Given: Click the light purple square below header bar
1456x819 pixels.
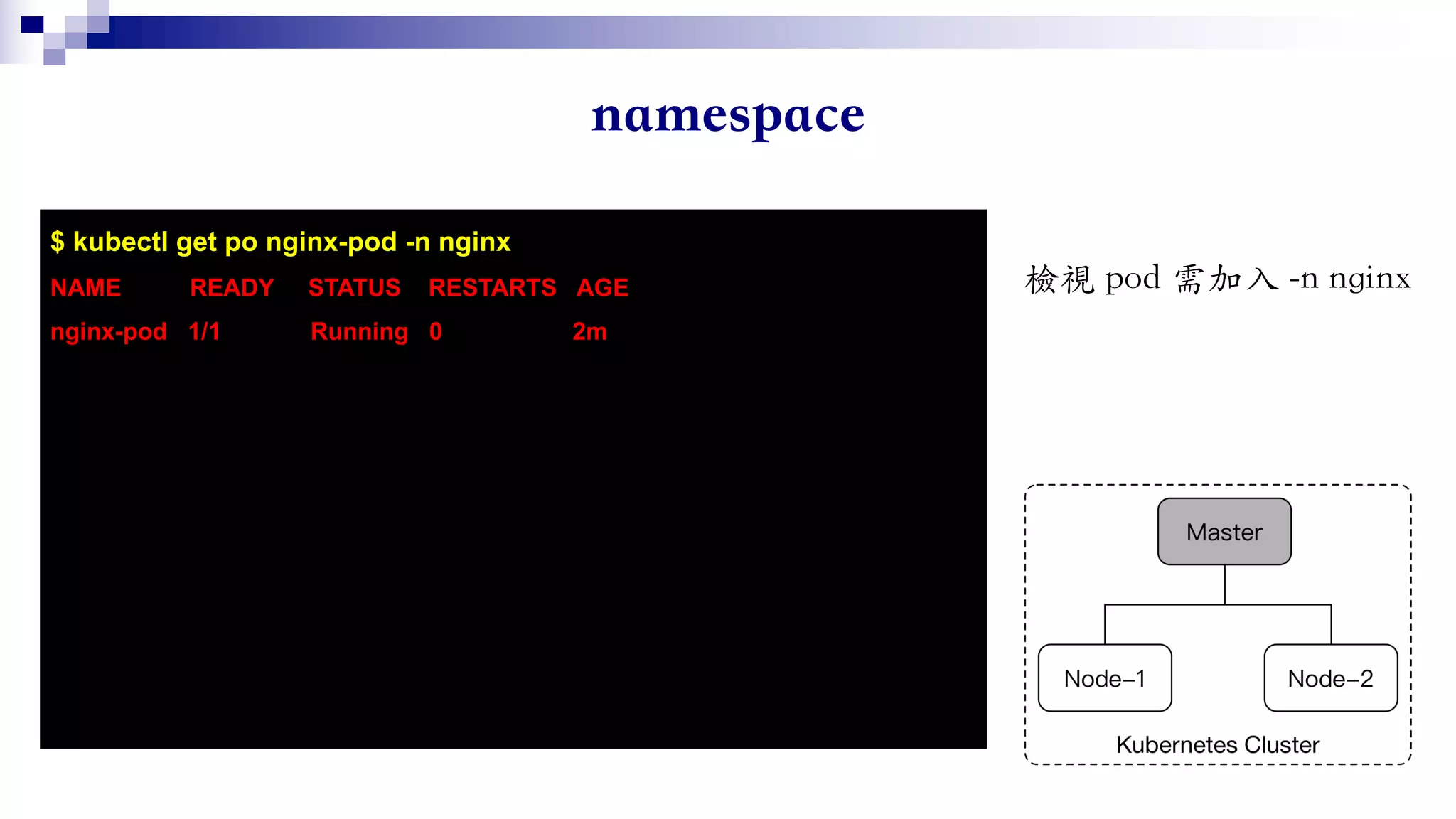Looking at the screenshot, I should 54,57.
